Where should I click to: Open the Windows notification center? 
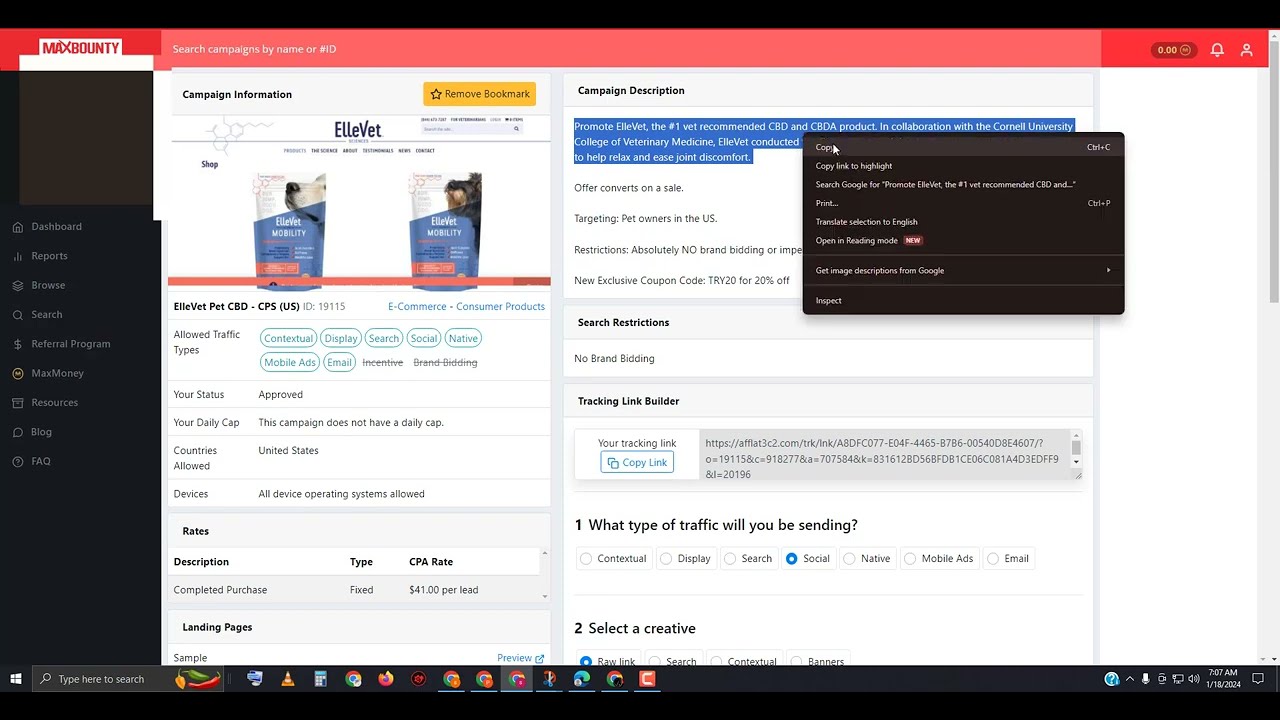(x=1258, y=679)
